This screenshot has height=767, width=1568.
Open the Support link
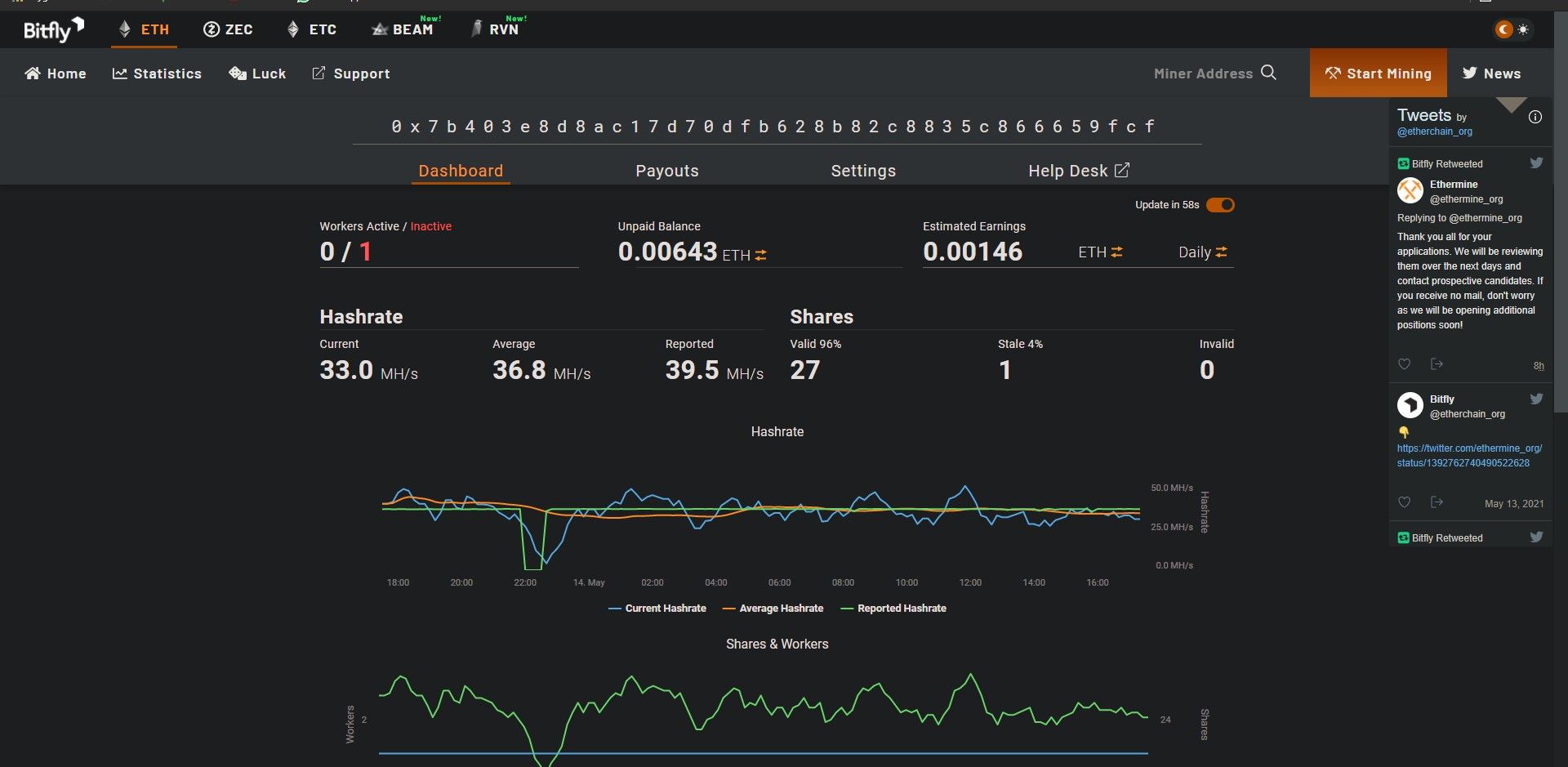click(x=351, y=74)
